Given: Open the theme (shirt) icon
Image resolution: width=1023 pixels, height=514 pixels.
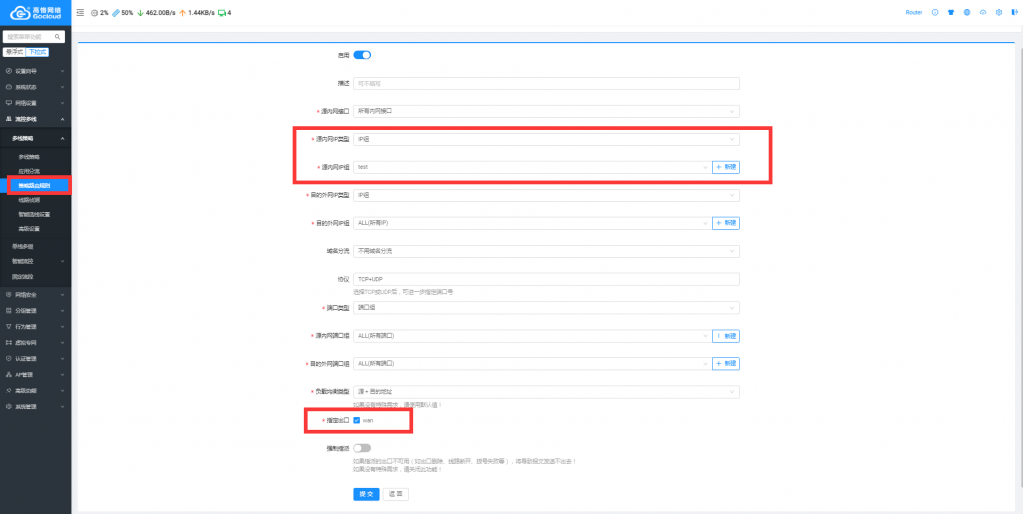Looking at the screenshot, I should (951, 12).
